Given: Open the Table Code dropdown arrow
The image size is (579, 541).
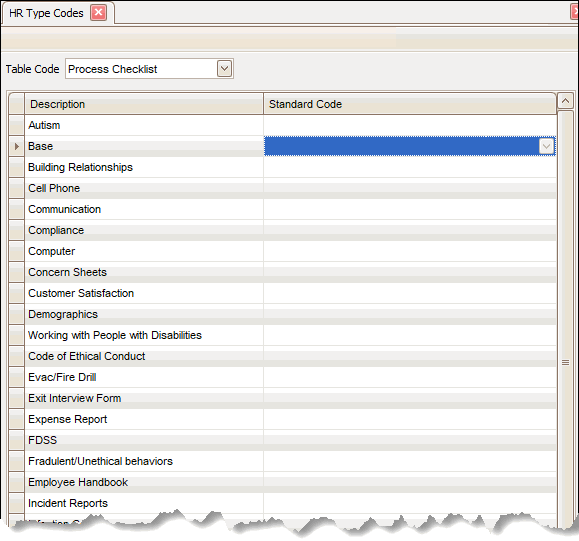Looking at the screenshot, I should click(x=224, y=69).
